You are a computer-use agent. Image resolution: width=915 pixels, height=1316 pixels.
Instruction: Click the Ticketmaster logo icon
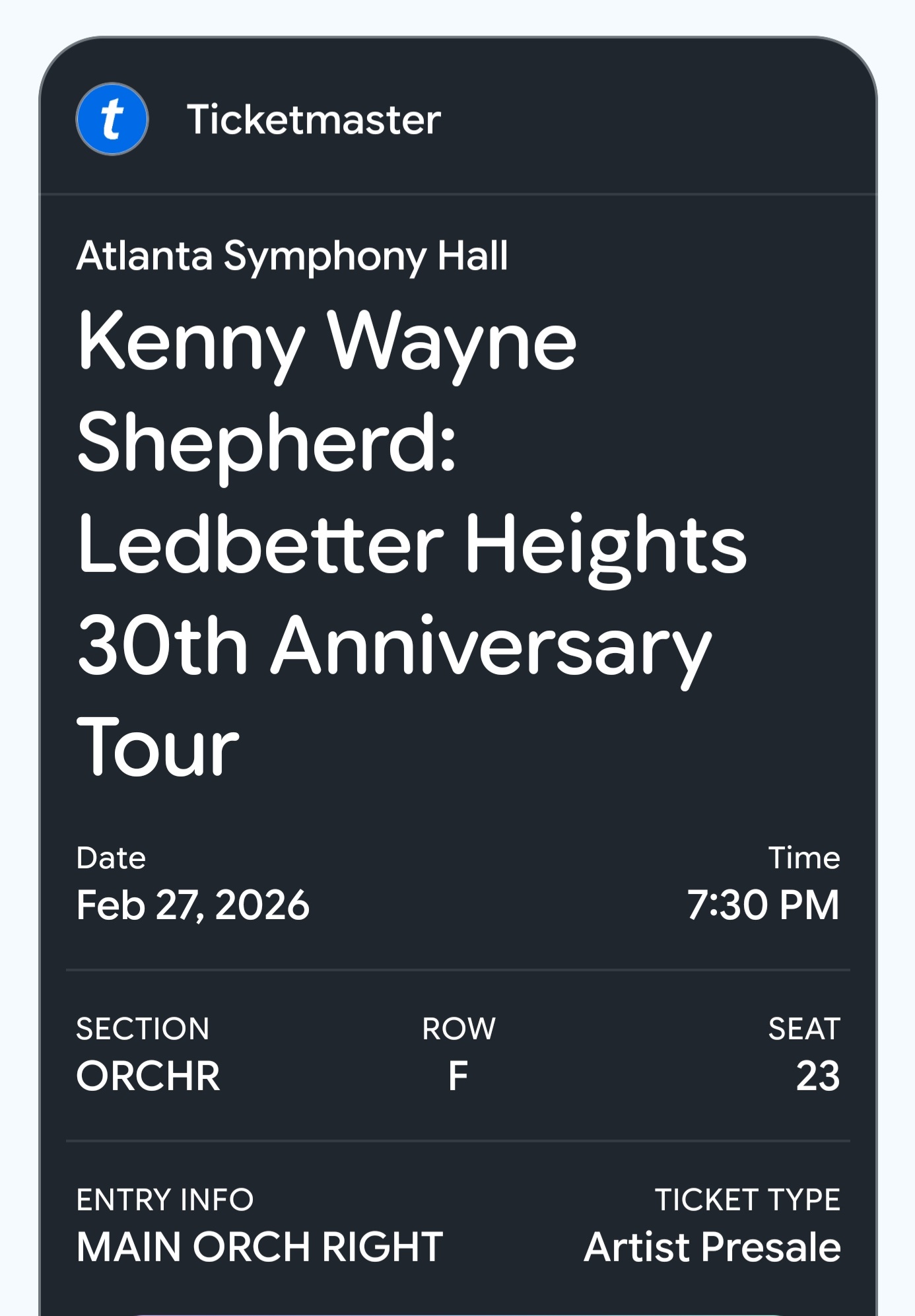coord(112,120)
